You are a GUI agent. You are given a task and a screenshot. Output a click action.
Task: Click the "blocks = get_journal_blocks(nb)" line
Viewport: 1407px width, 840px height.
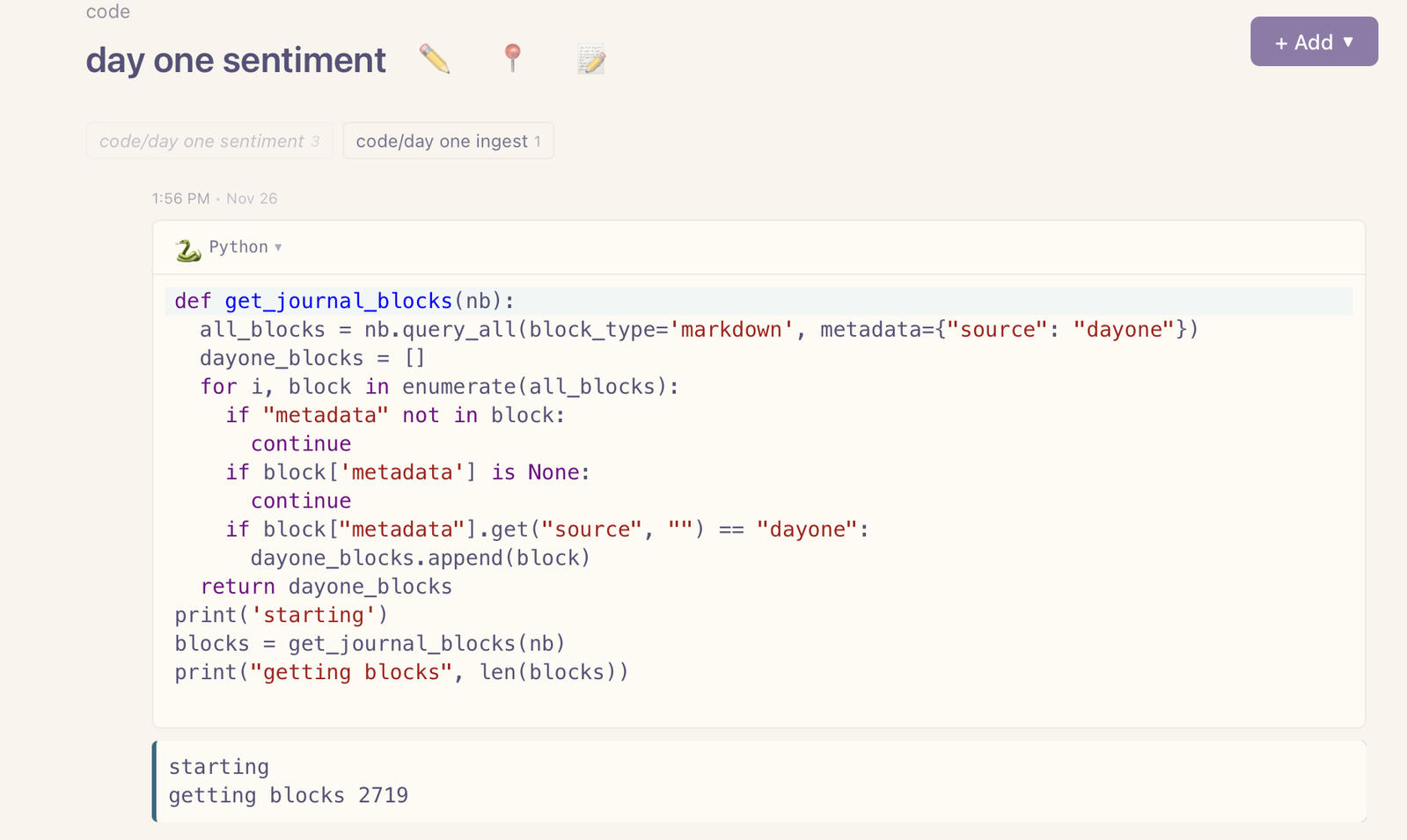(x=370, y=644)
